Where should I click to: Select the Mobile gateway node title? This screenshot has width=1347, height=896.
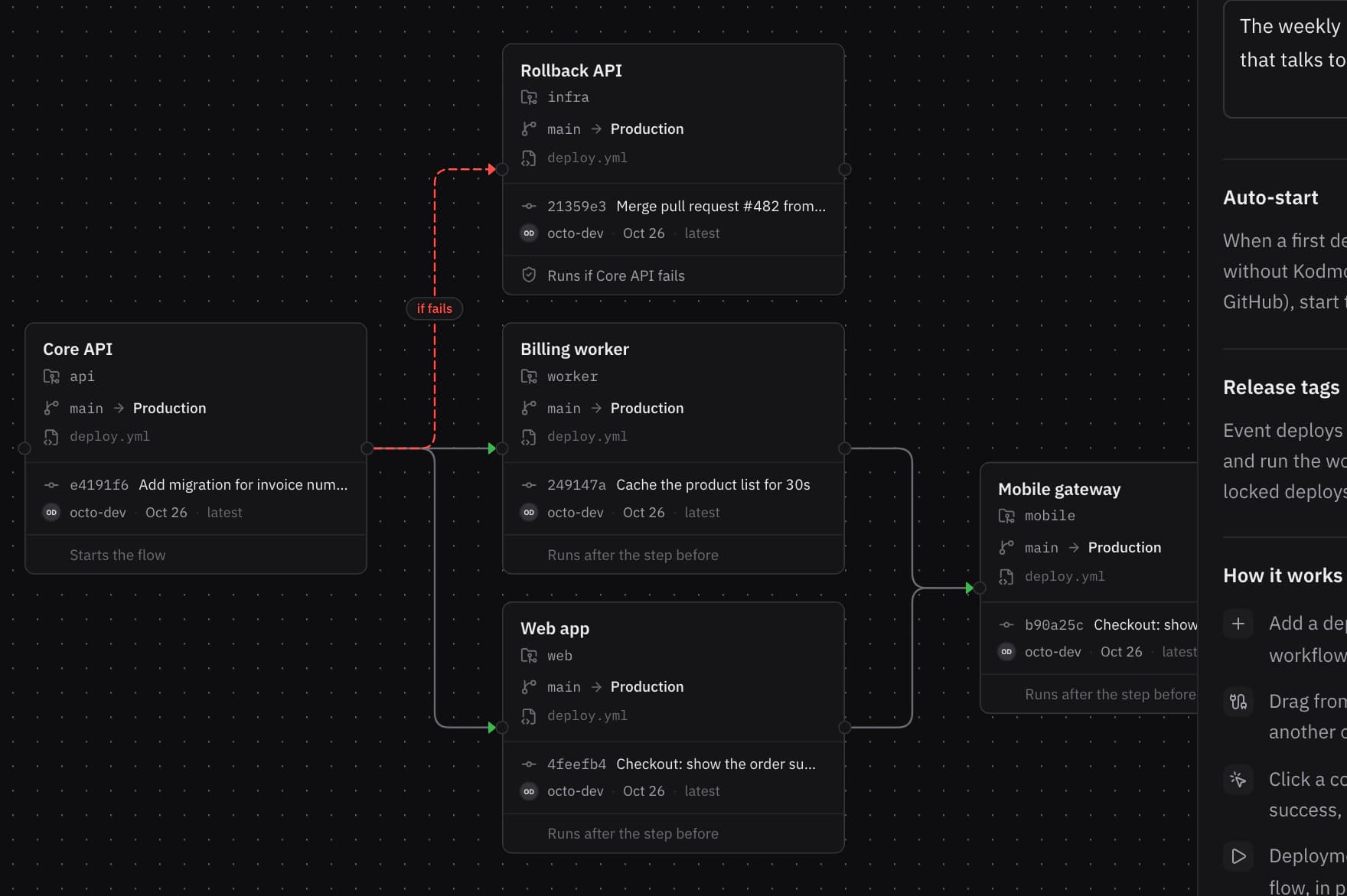click(x=1059, y=489)
